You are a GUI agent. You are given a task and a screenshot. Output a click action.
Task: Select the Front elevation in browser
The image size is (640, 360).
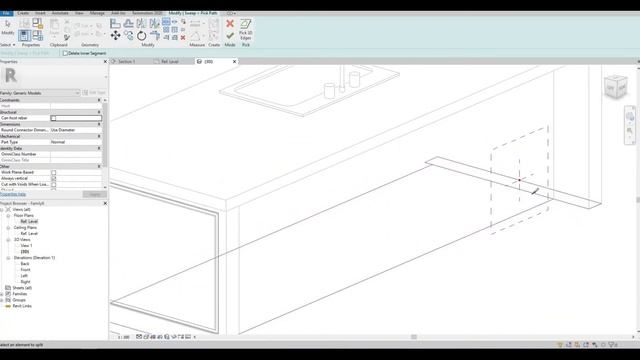25,270
